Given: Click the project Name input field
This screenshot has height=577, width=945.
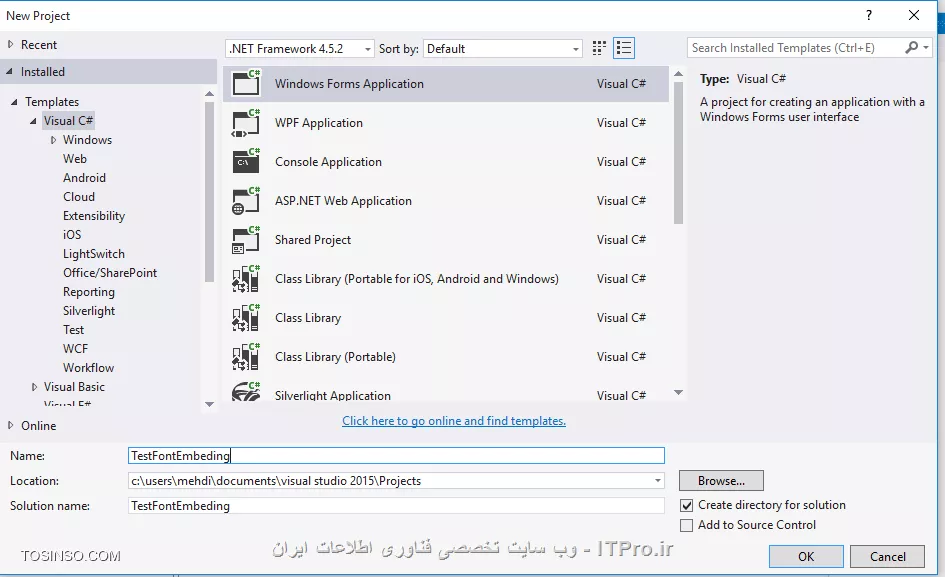Looking at the screenshot, I should 396,456.
